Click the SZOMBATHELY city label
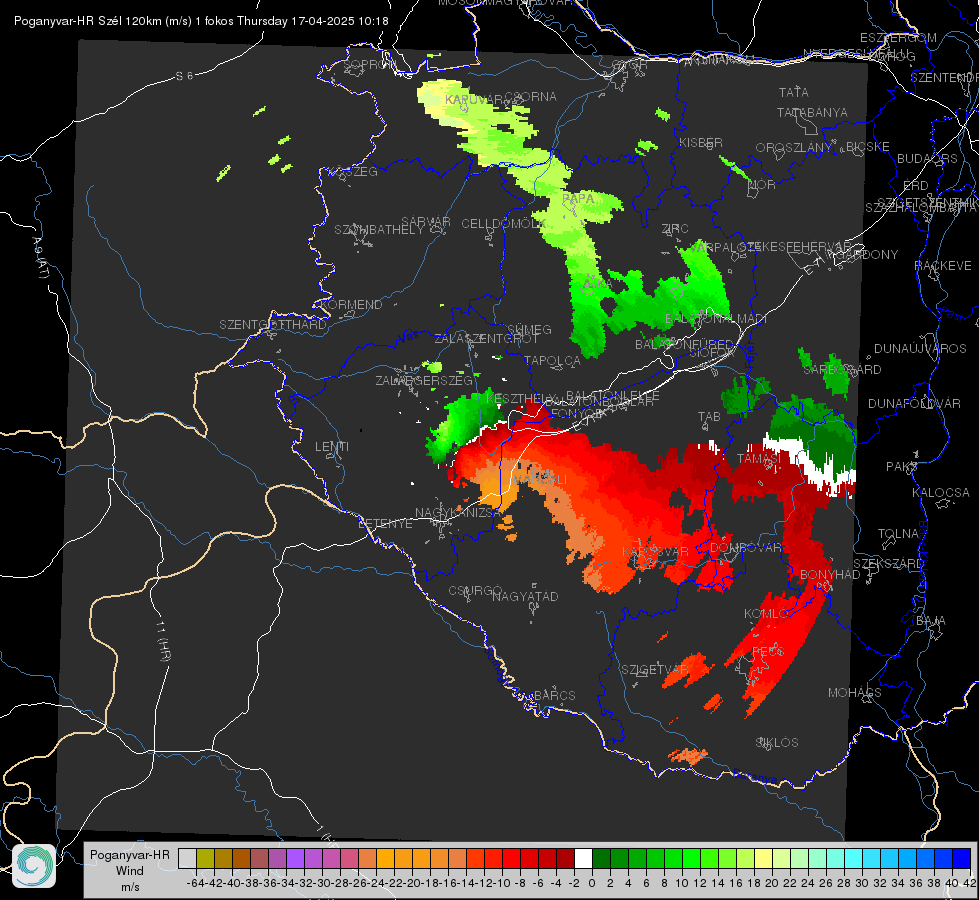 click(x=379, y=230)
